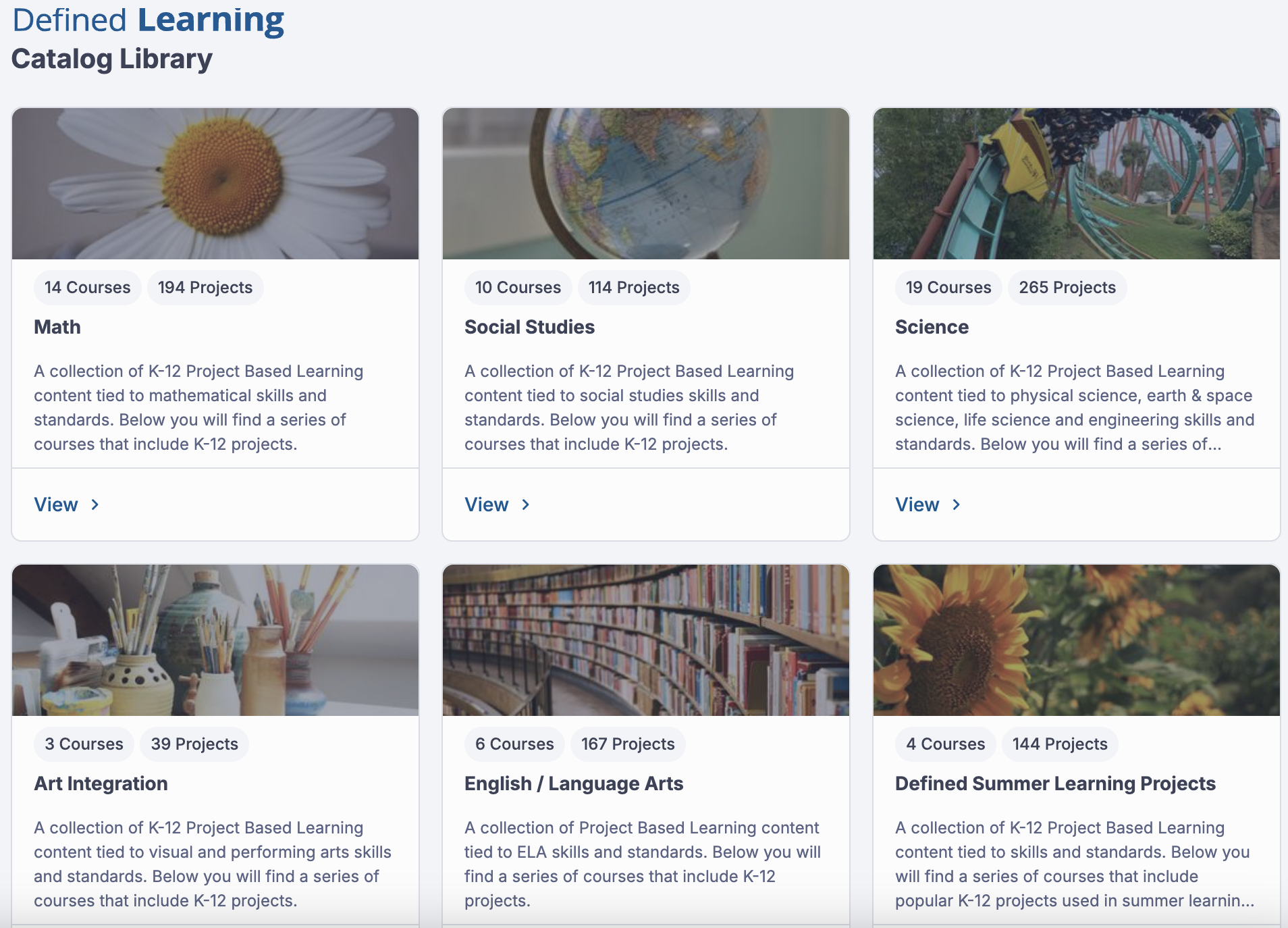1288x928 pixels.
Task: Click the chevron arrow beside Math's View
Action: pyautogui.click(x=95, y=505)
